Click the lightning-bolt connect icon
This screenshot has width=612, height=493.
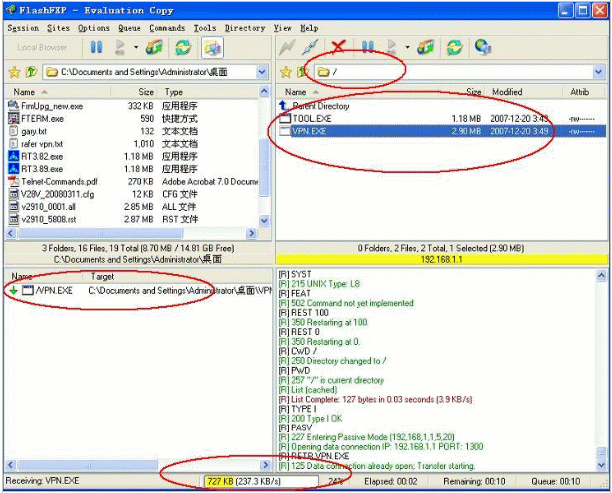pyautogui.click(x=287, y=47)
